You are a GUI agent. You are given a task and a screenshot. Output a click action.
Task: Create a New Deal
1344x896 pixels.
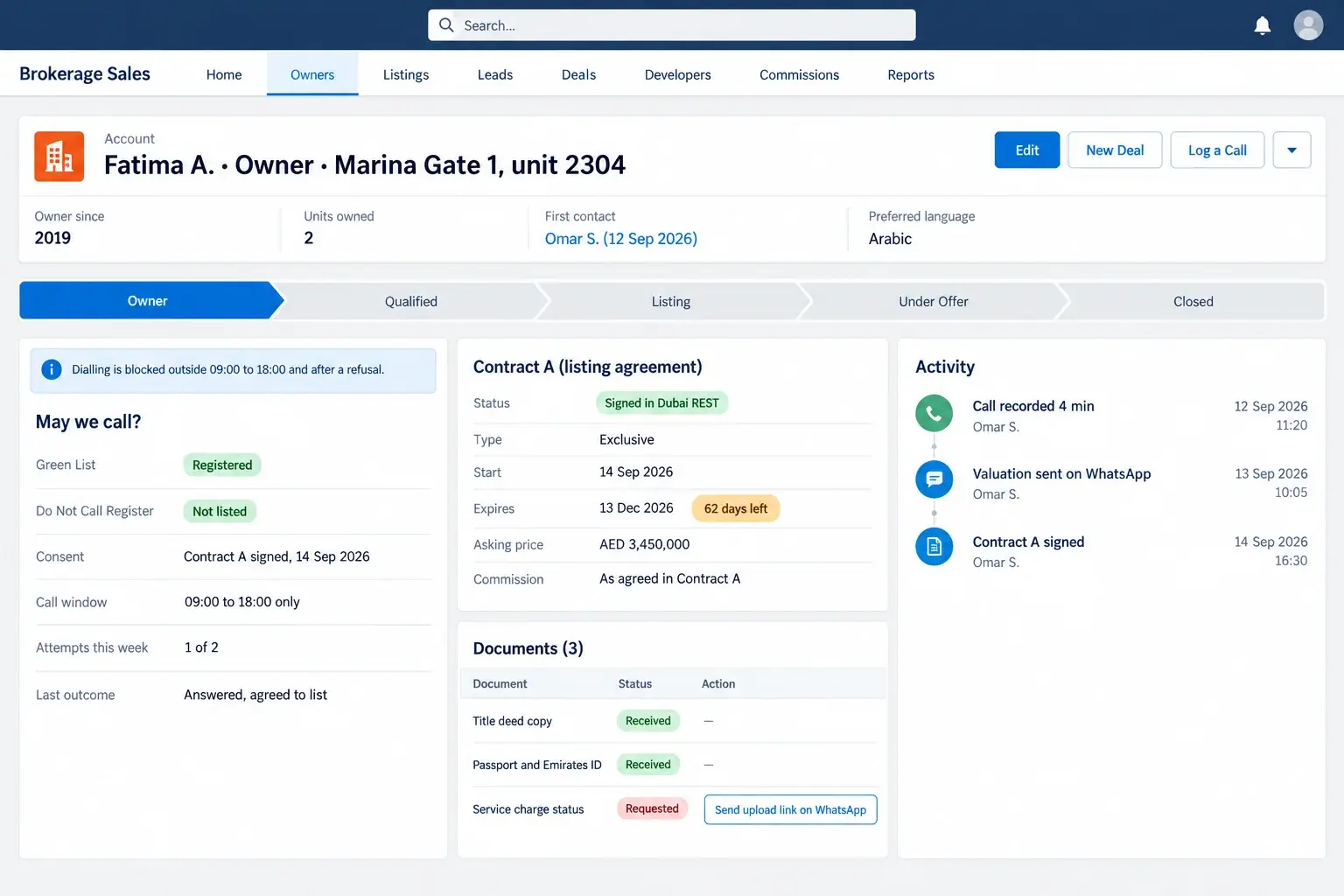pyautogui.click(x=1115, y=150)
